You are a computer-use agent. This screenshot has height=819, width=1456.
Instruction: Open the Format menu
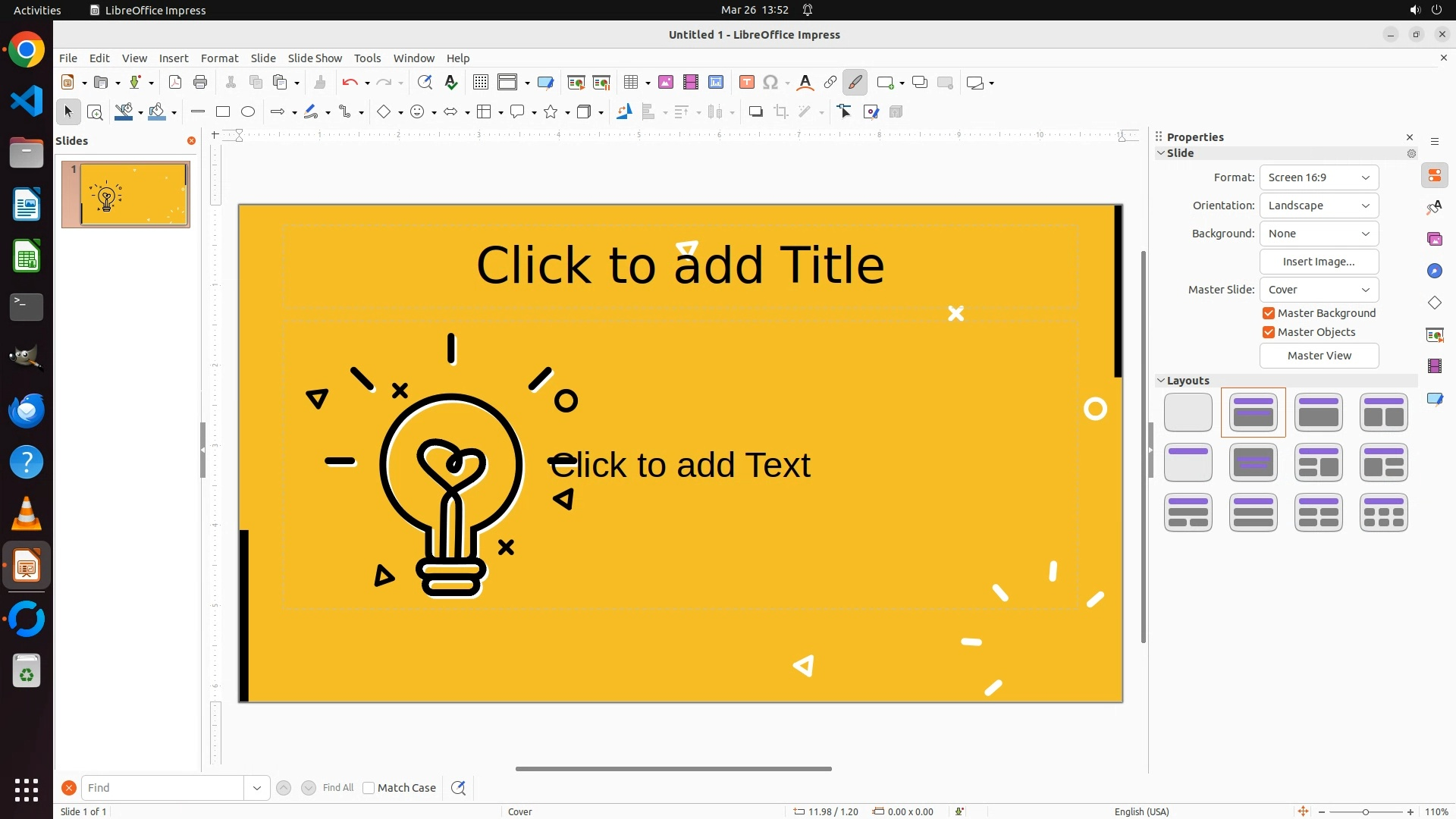(x=219, y=58)
